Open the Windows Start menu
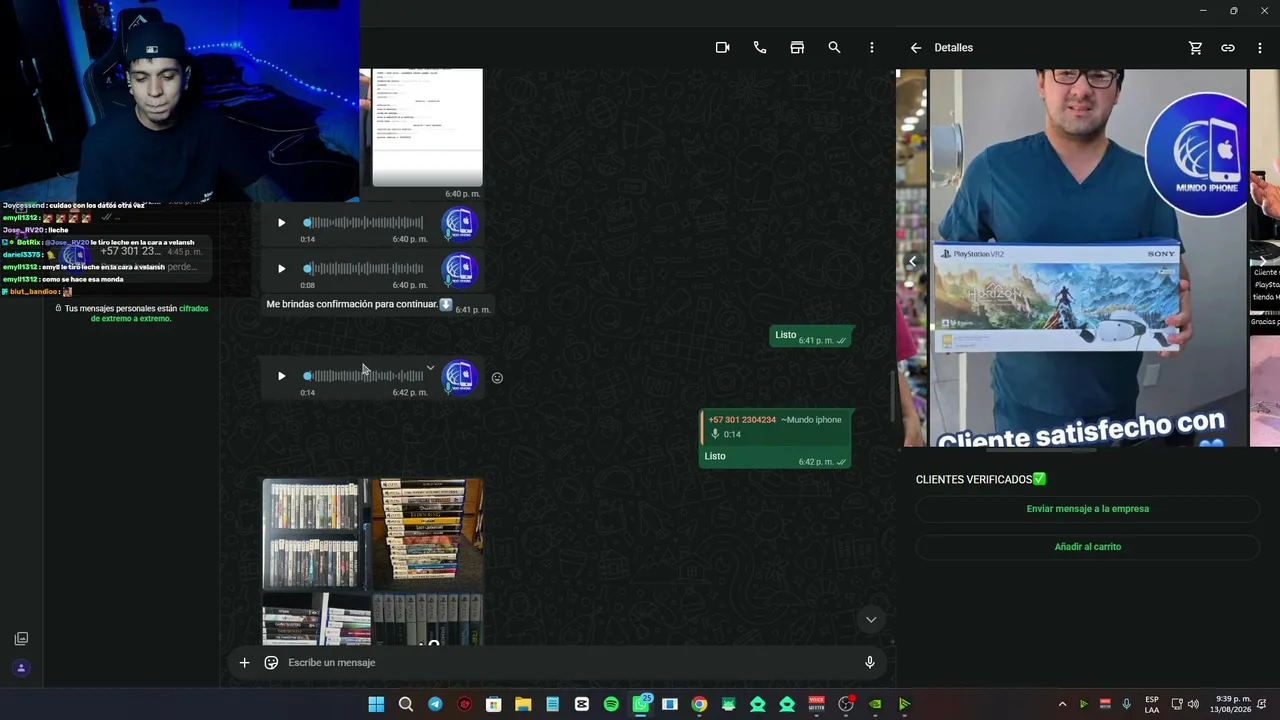The width and height of the screenshot is (1280, 720). tap(376, 705)
